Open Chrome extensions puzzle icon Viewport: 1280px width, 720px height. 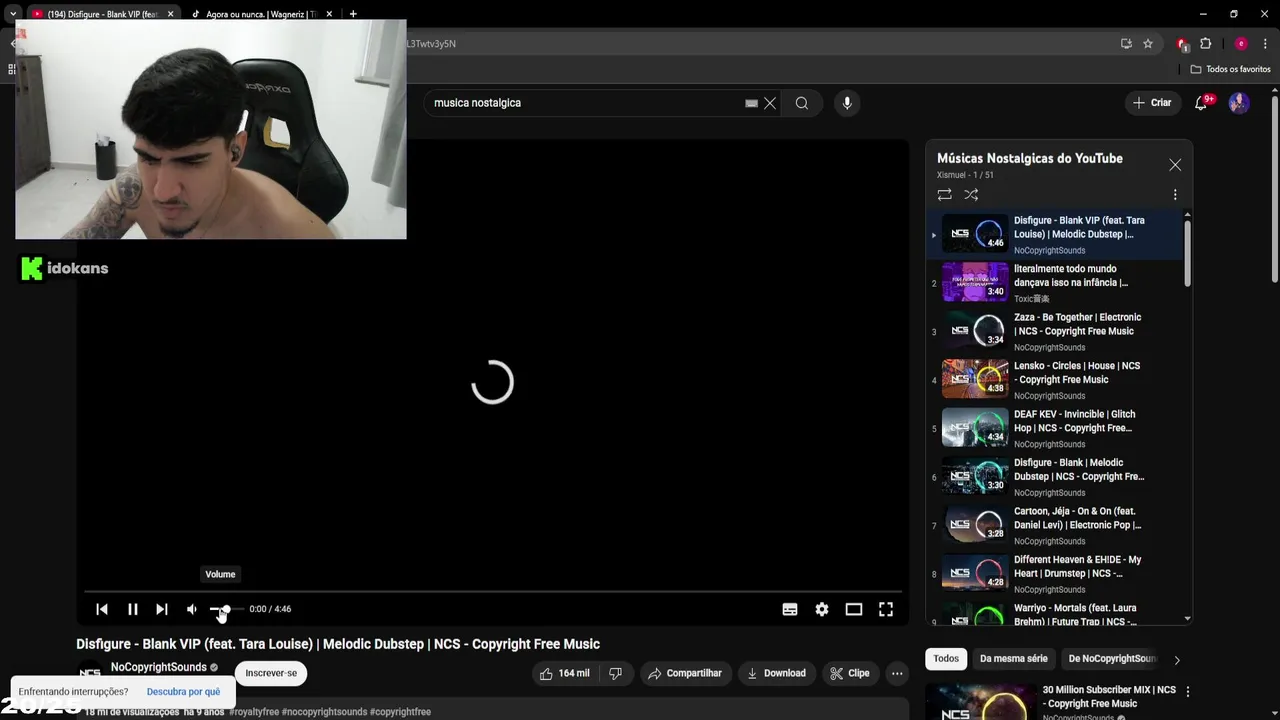(1205, 44)
